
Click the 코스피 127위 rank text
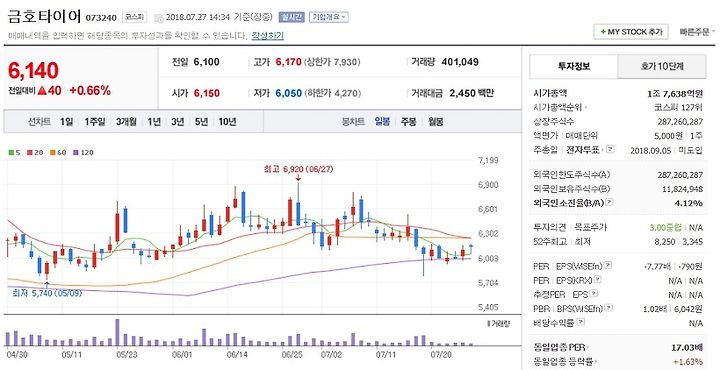pos(678,107)
